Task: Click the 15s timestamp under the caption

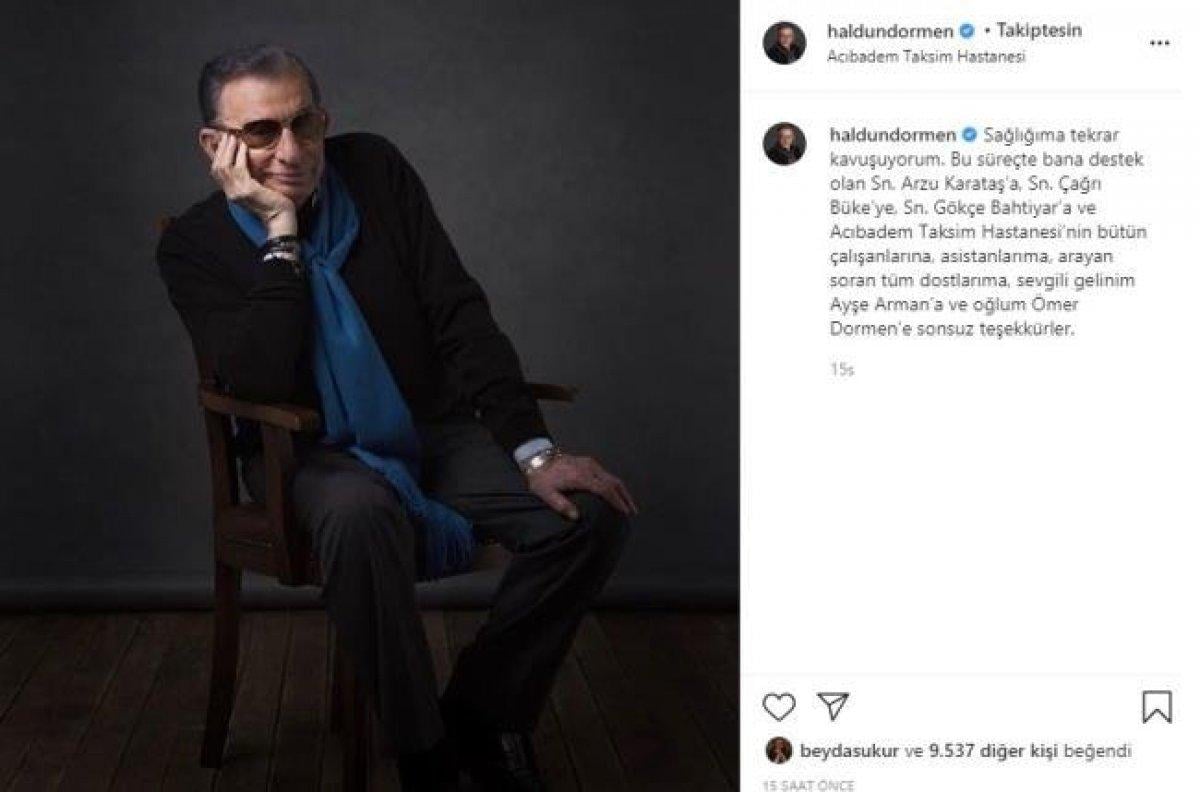Action: (841, 370)
